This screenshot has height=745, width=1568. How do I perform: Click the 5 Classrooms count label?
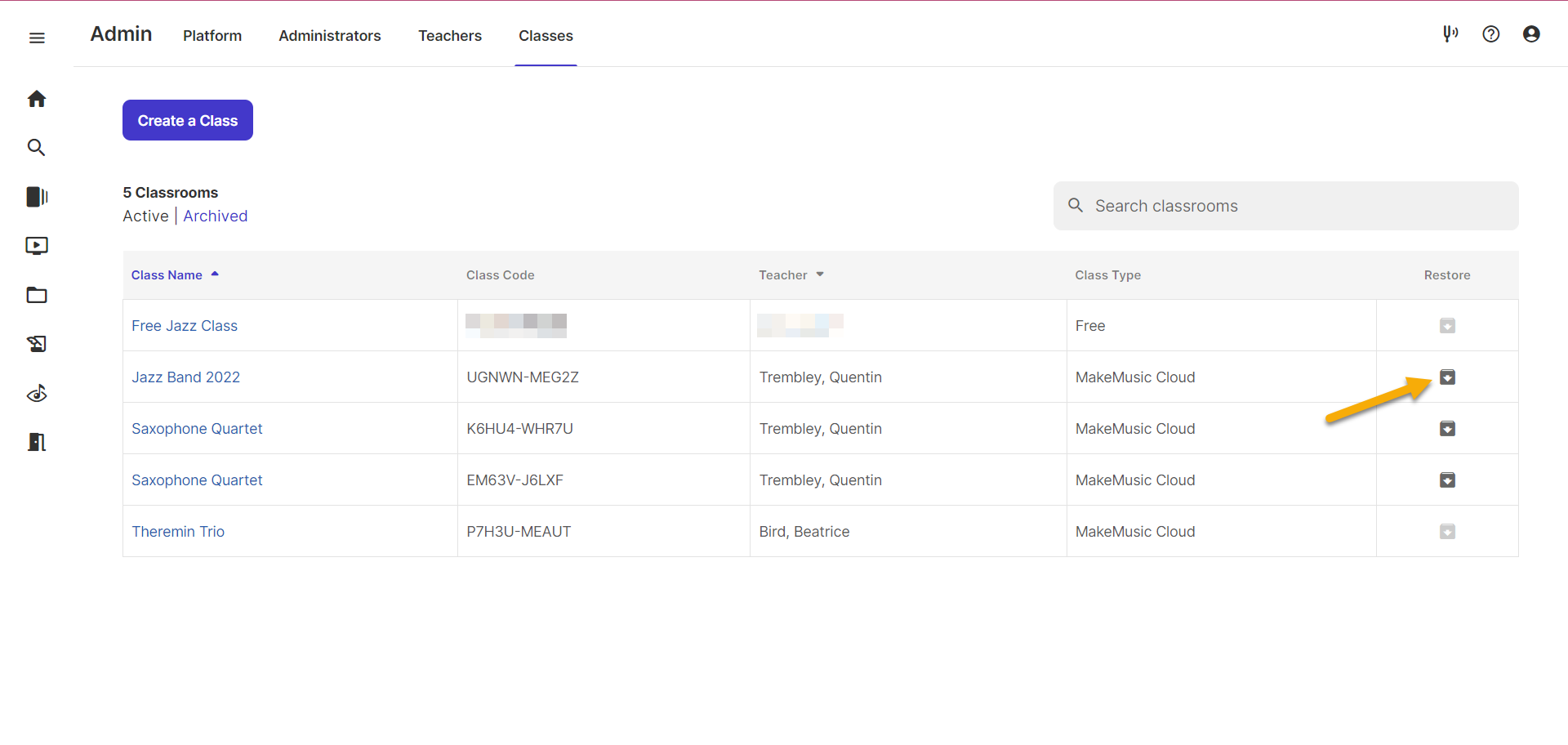[171, 193]
